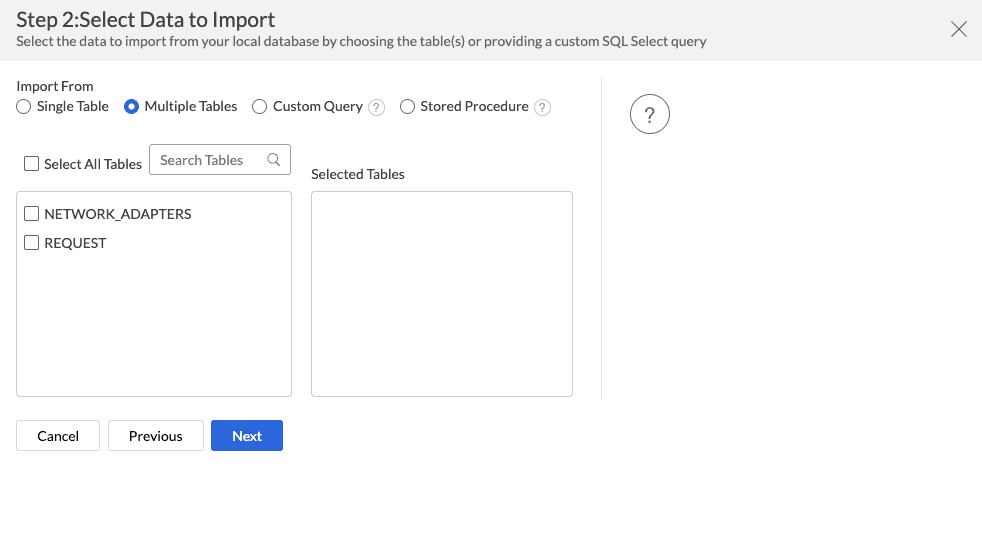This screenshot has width=982, height=538.
Task: Close the Select Data to Import dialog
Action: click(x=958, y=29)
